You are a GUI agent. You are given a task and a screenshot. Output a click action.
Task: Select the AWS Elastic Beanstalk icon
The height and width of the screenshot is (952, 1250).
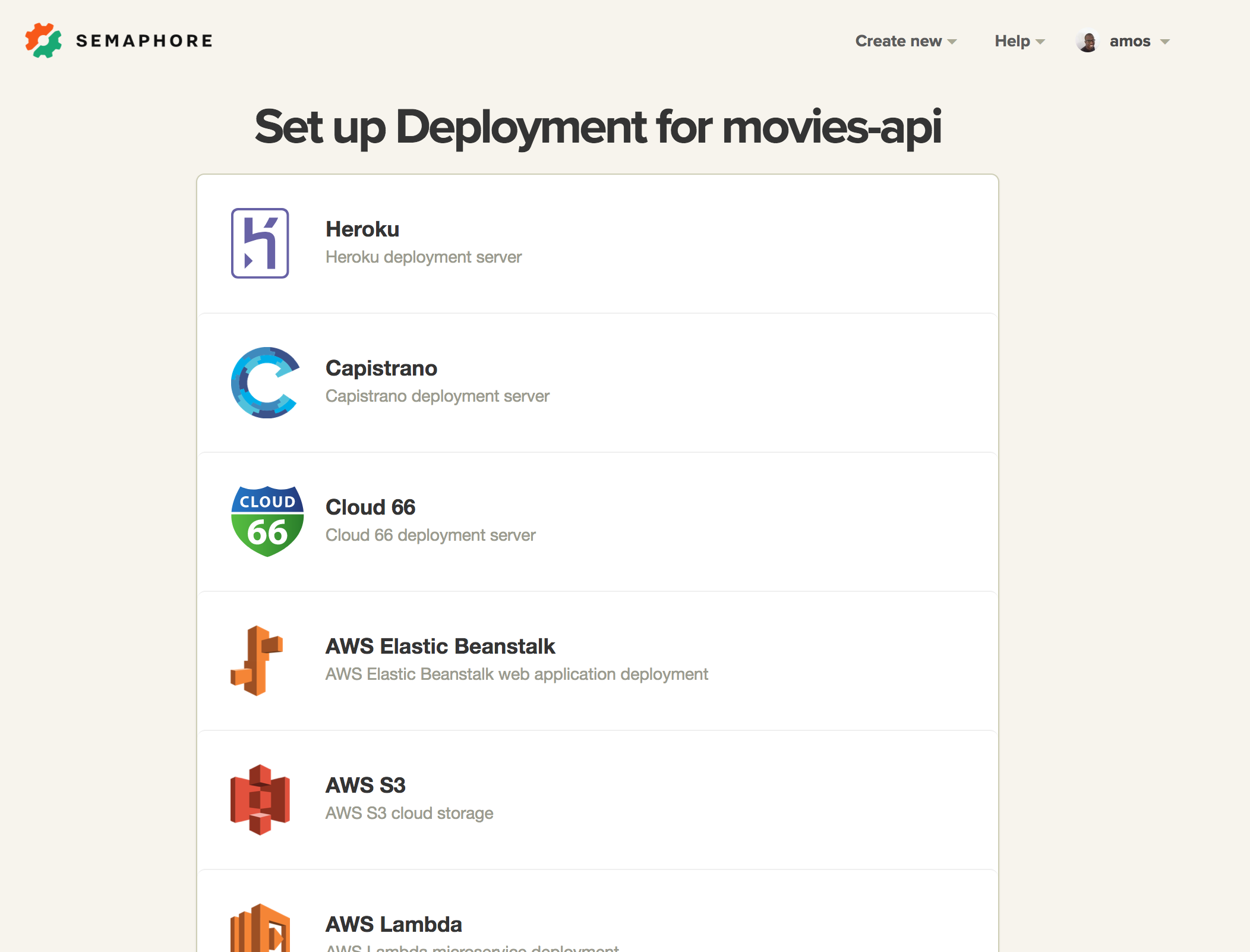pos(257,660)
